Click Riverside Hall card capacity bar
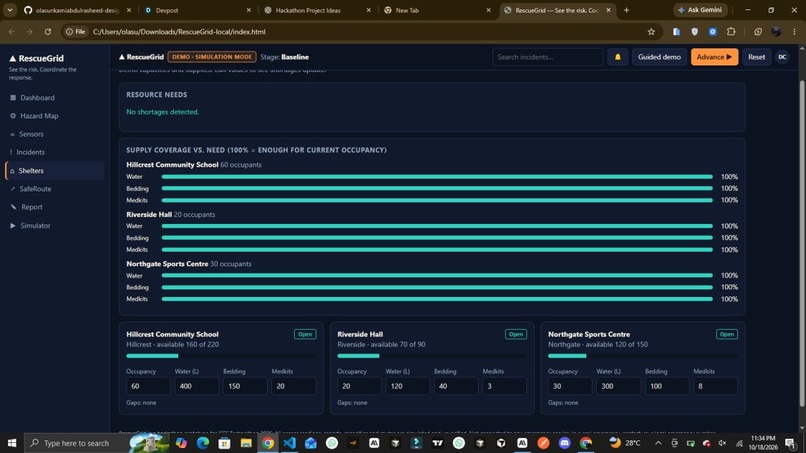Image resolution: width=806 pixels, height=453 pixels. 432,356
